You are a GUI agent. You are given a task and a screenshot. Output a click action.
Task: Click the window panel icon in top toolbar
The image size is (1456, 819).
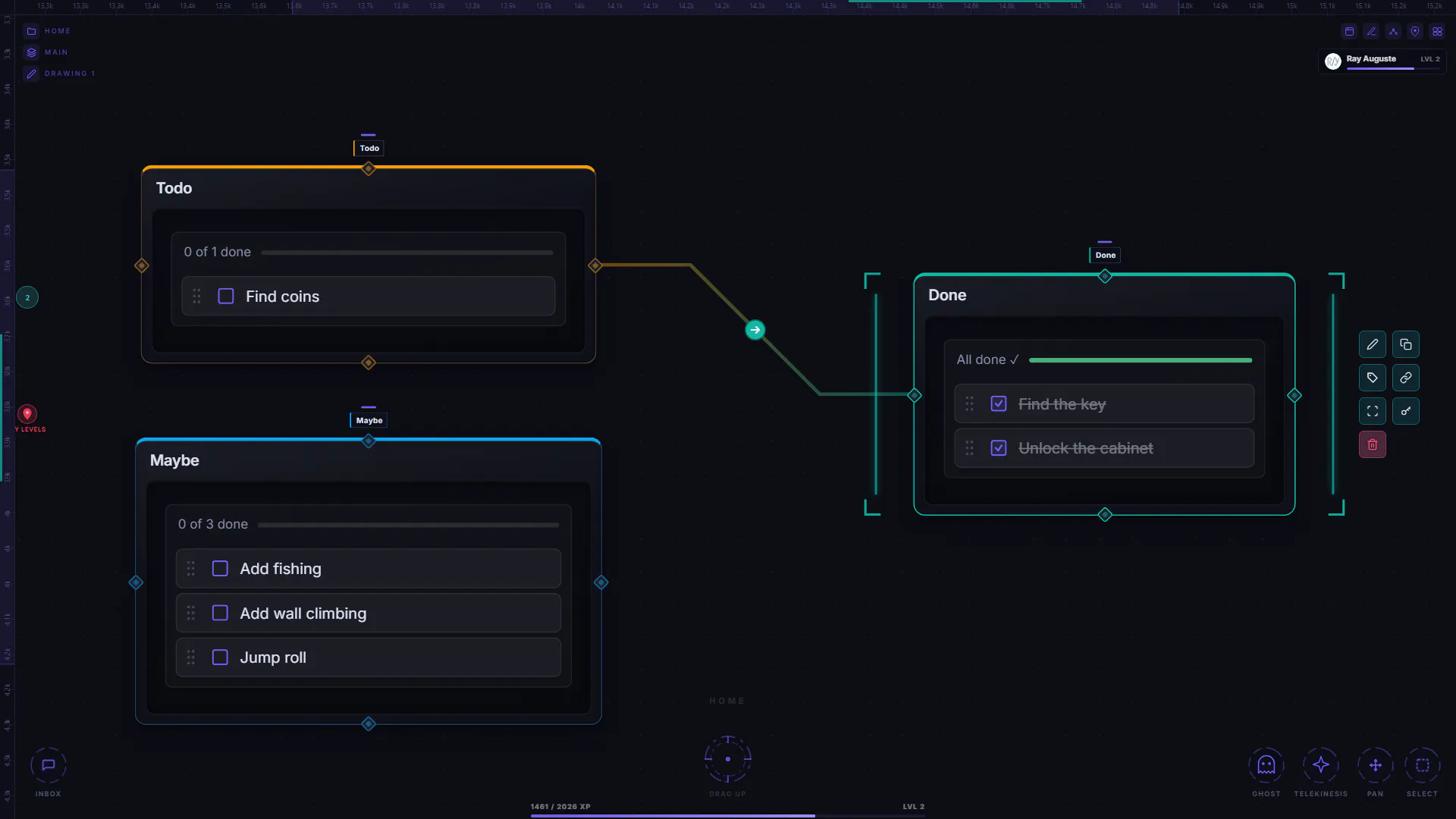coord(1349,32)
